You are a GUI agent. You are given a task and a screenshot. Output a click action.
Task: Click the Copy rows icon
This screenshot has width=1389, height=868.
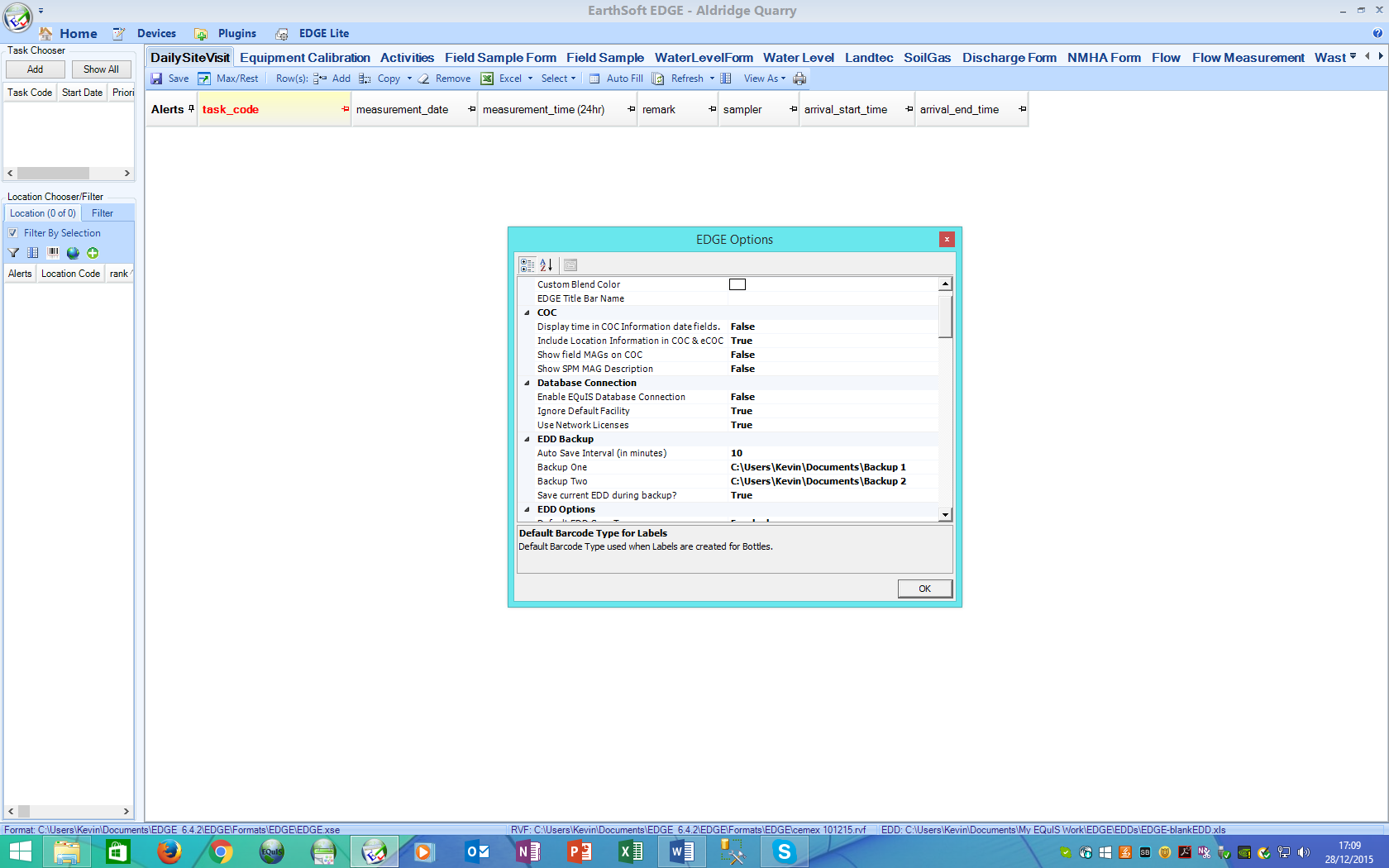pos(365,79)
